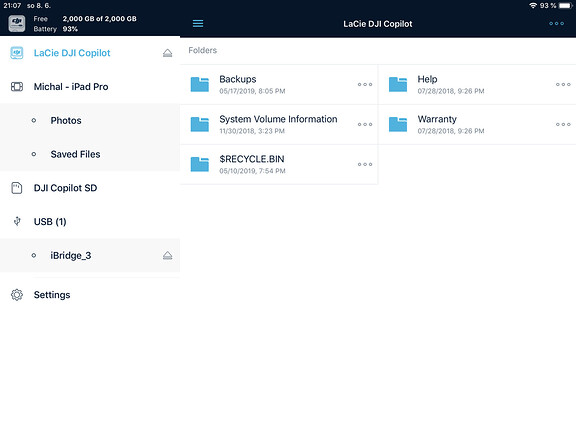The height and width of the screenshot is (432, 576).
Task: Open the System Volume Information folder icon
Action: [200, 125]
